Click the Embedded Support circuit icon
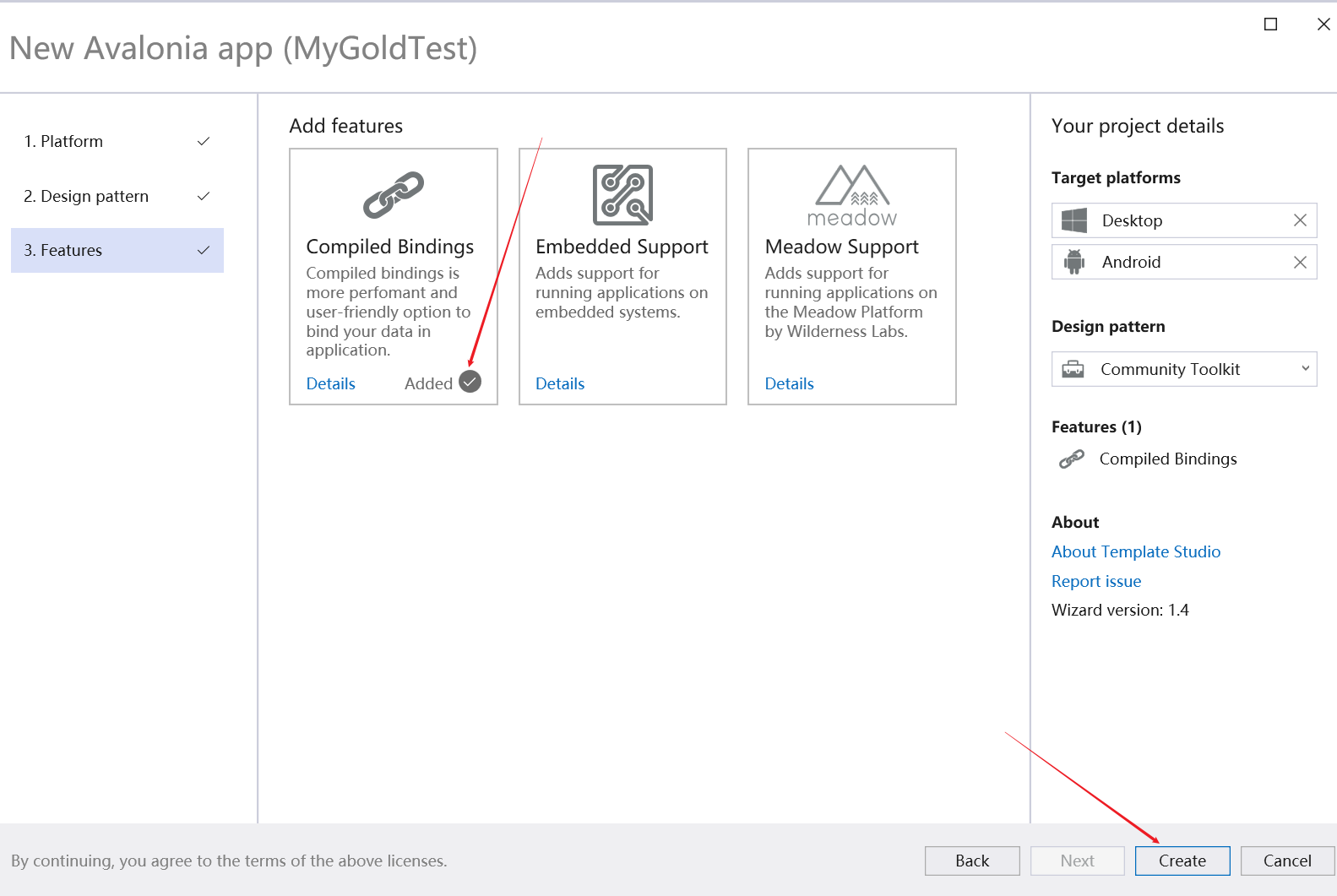Viewport: 1337px width, 896px height. (622, 195)
